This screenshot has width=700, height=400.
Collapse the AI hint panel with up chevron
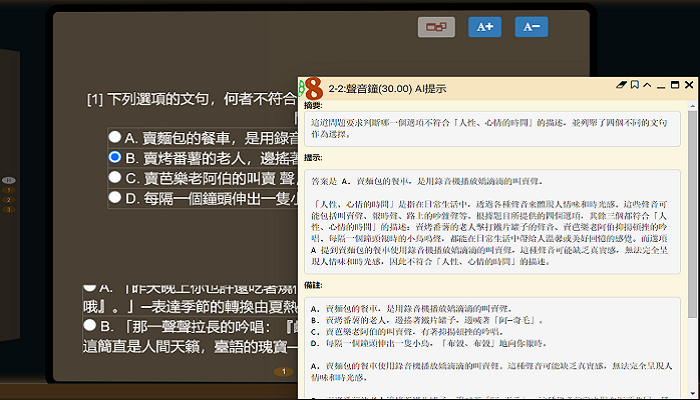(x=647, y=87)
